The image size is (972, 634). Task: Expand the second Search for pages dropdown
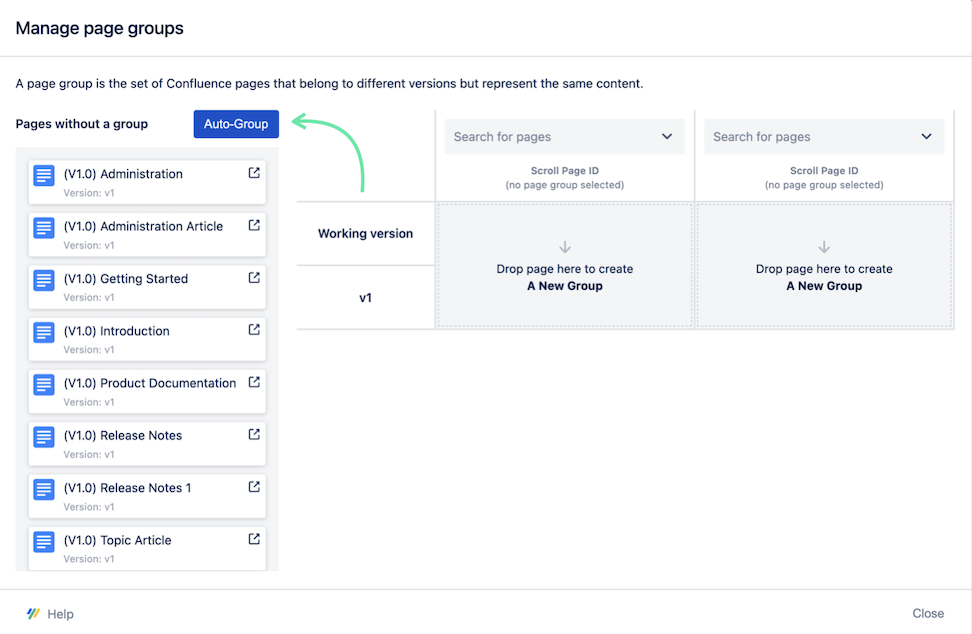[926, 137]
